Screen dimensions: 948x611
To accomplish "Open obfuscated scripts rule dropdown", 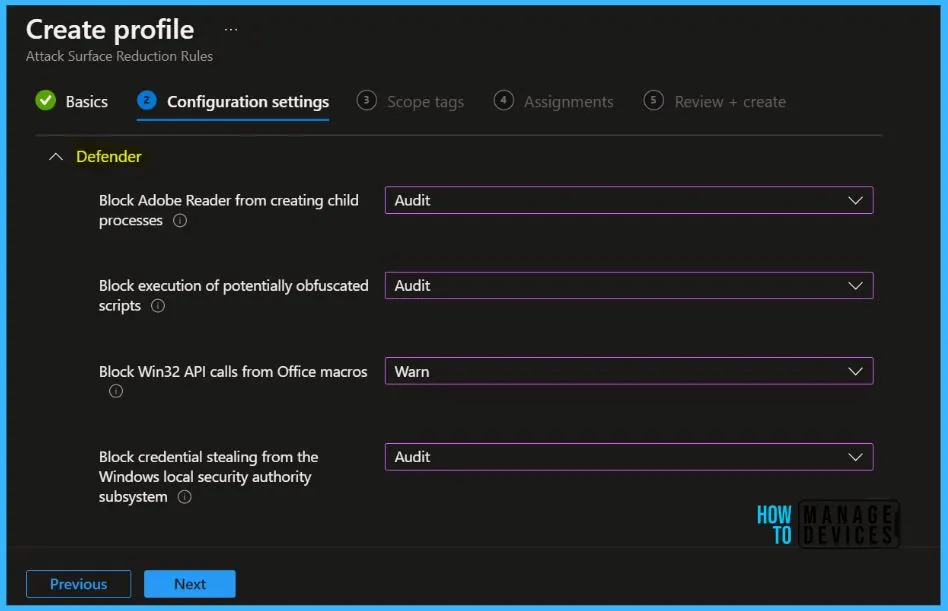I will [629, 285].
